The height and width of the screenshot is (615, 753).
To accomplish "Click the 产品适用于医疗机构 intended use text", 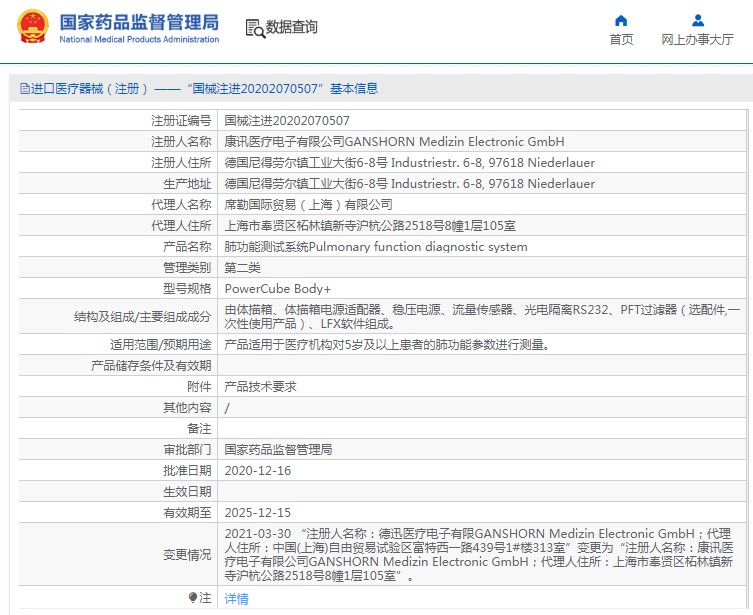I will pos(387,345).
